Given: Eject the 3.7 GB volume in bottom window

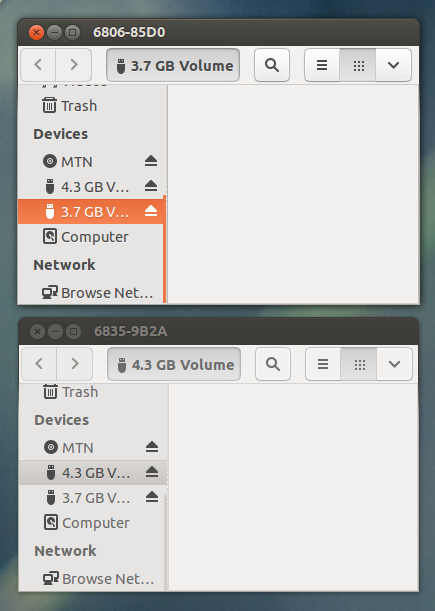Looking at the screenshot, I should tap(152, 497).
